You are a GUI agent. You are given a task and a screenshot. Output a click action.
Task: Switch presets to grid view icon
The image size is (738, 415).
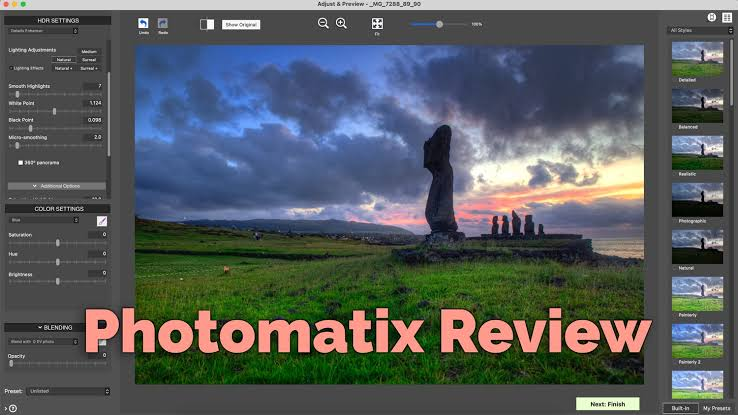[727, 17]
